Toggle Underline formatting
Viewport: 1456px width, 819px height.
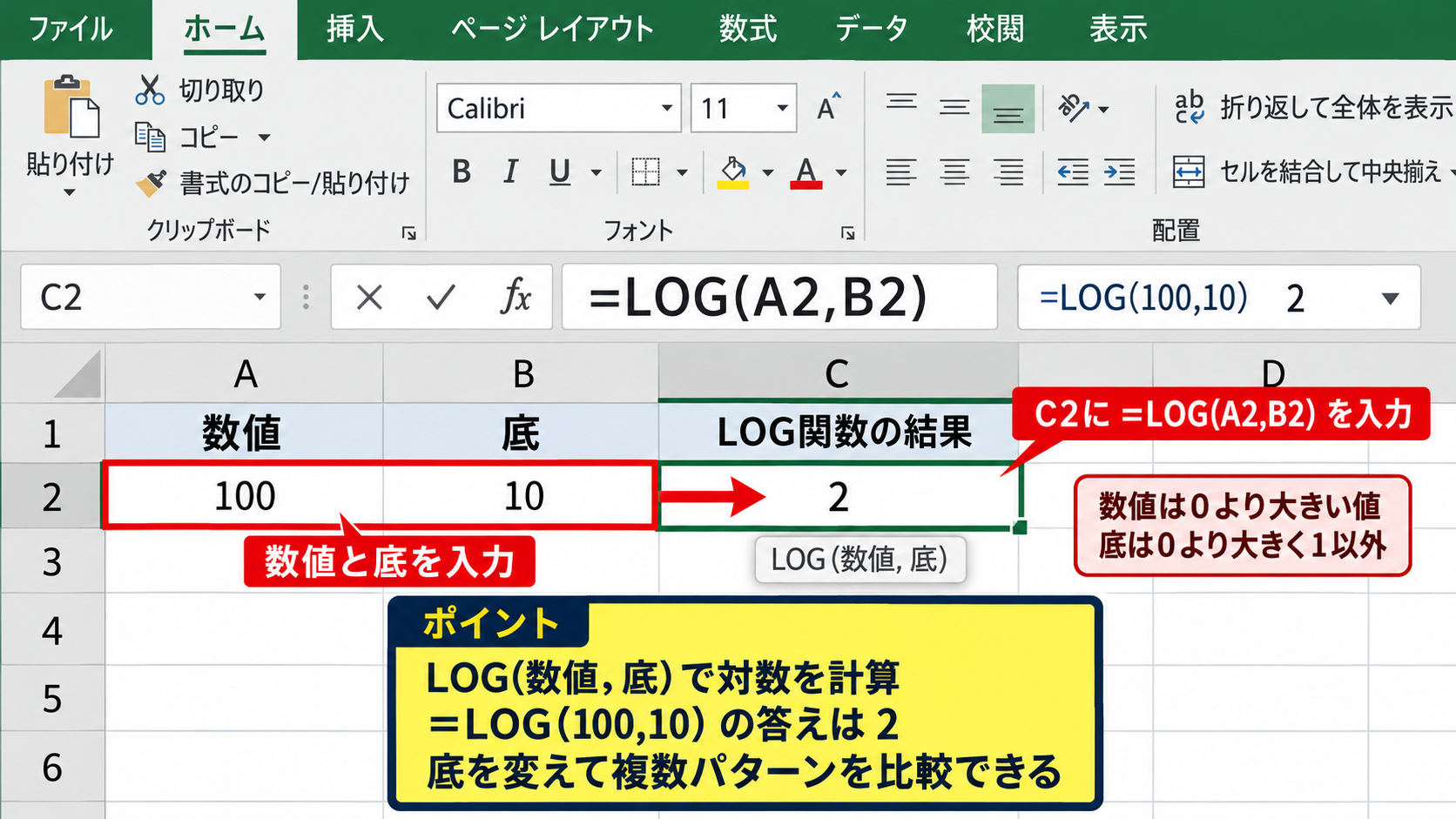click(560, 172)
